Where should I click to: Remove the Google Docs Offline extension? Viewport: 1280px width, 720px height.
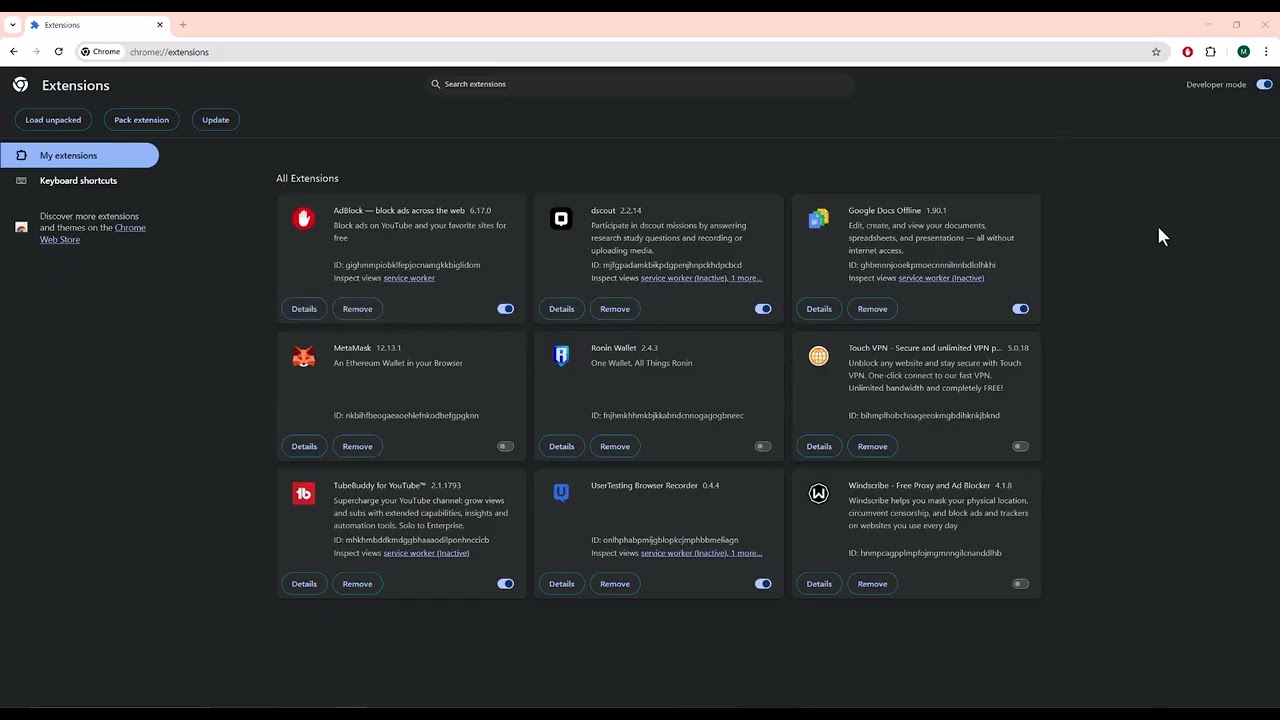click(x=873, y=309)
